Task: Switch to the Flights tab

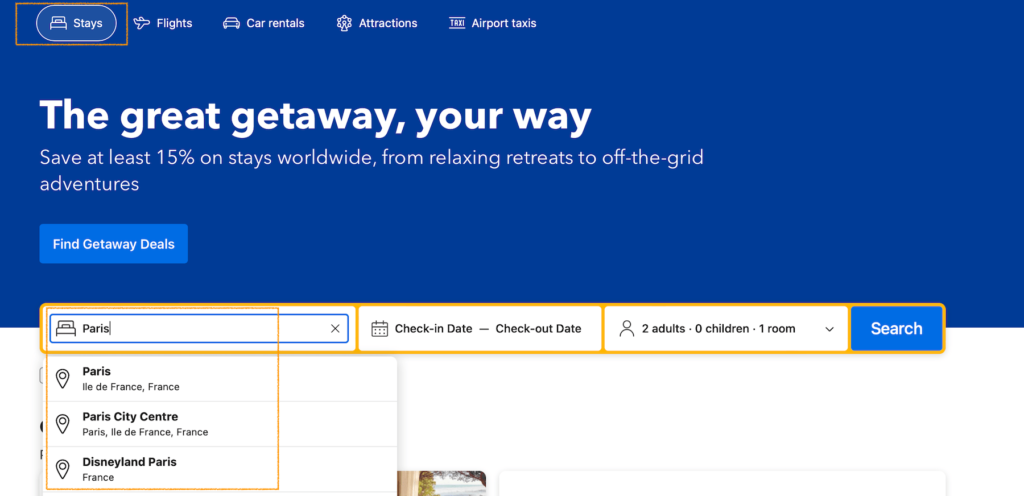Action: (163, 23)
